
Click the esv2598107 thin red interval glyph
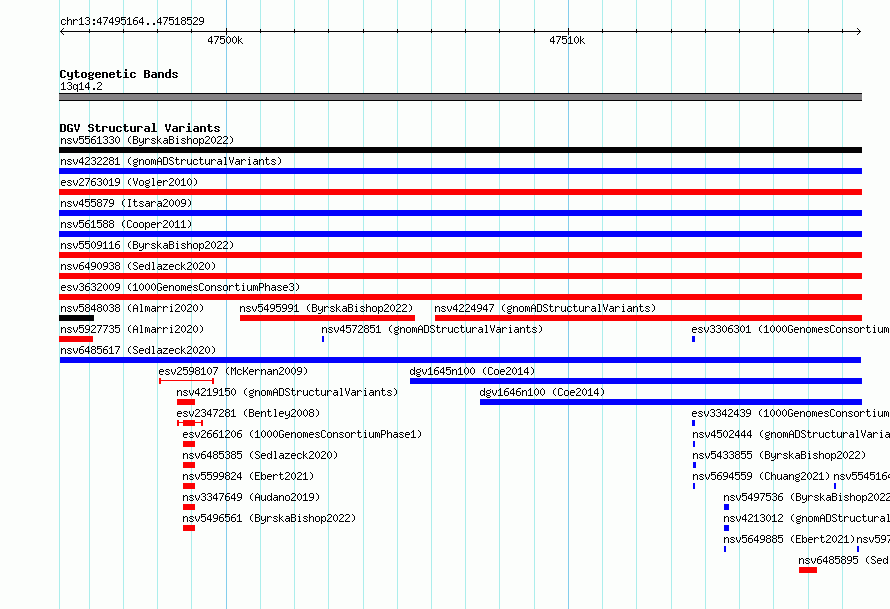coord(187,381)
